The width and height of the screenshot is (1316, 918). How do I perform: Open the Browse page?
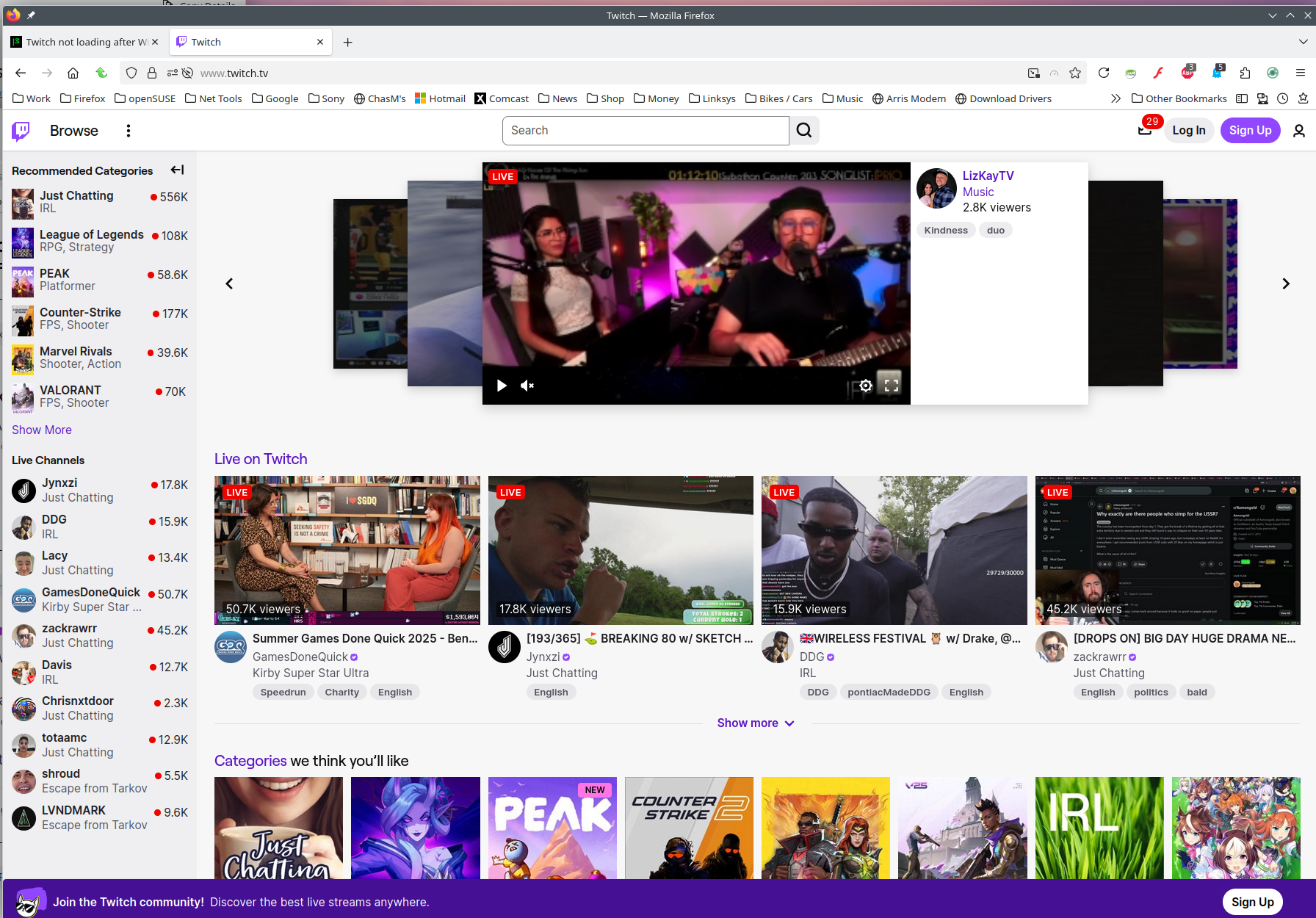click(x=74, y=131)
